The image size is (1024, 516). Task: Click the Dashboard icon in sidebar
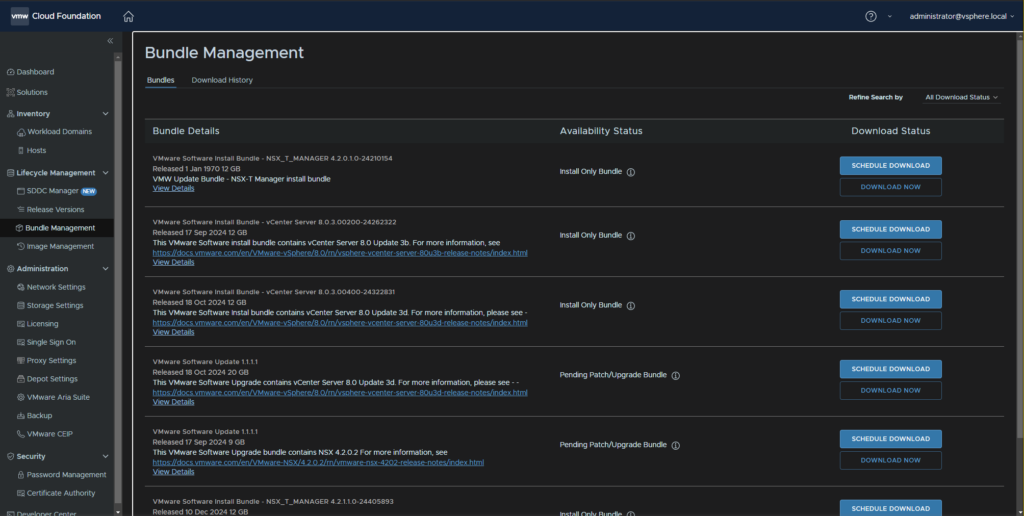[10, 72]
